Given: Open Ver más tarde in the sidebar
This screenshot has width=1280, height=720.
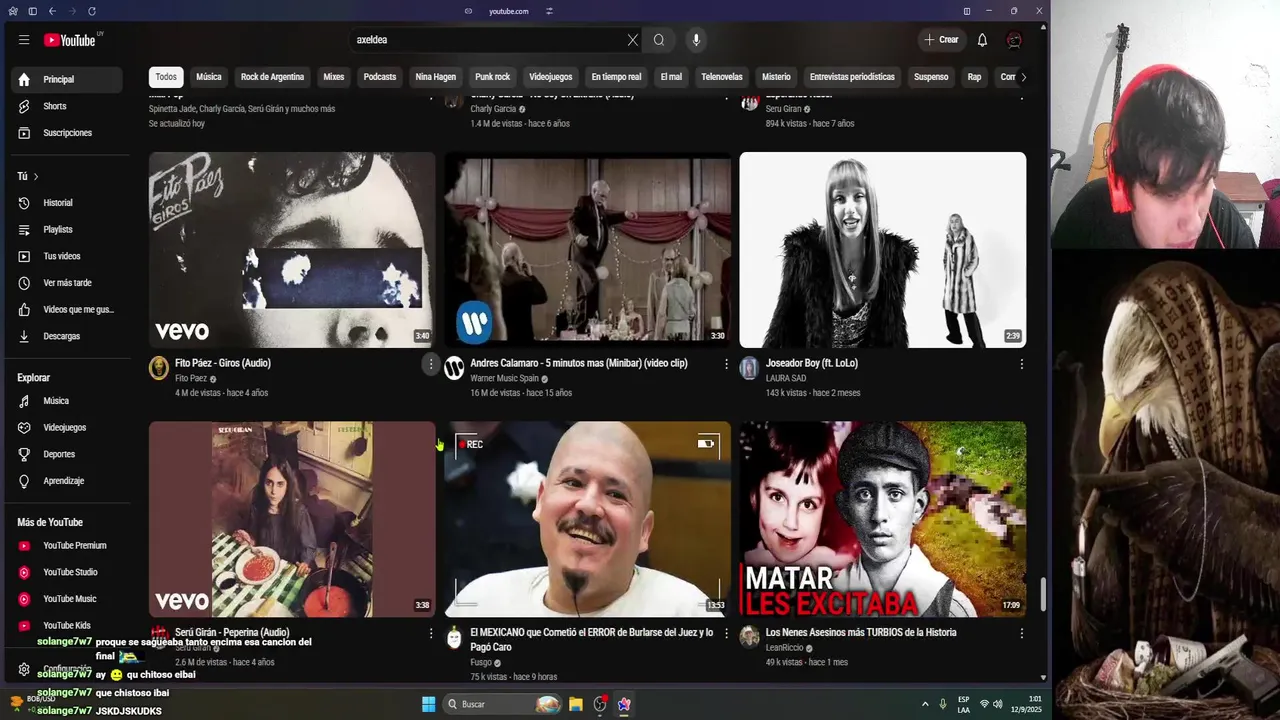Looking at the screenshot, I should tap(66, 283).
